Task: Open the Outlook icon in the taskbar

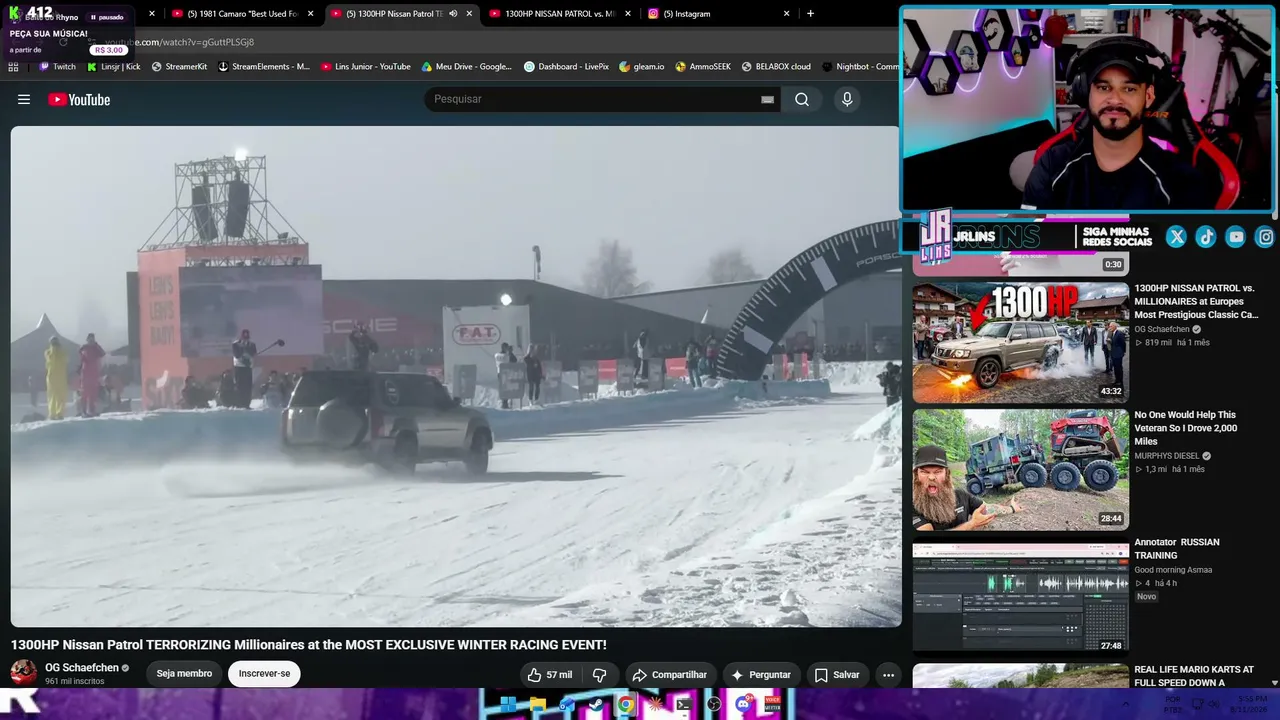Action: click(x=567, y=704)
